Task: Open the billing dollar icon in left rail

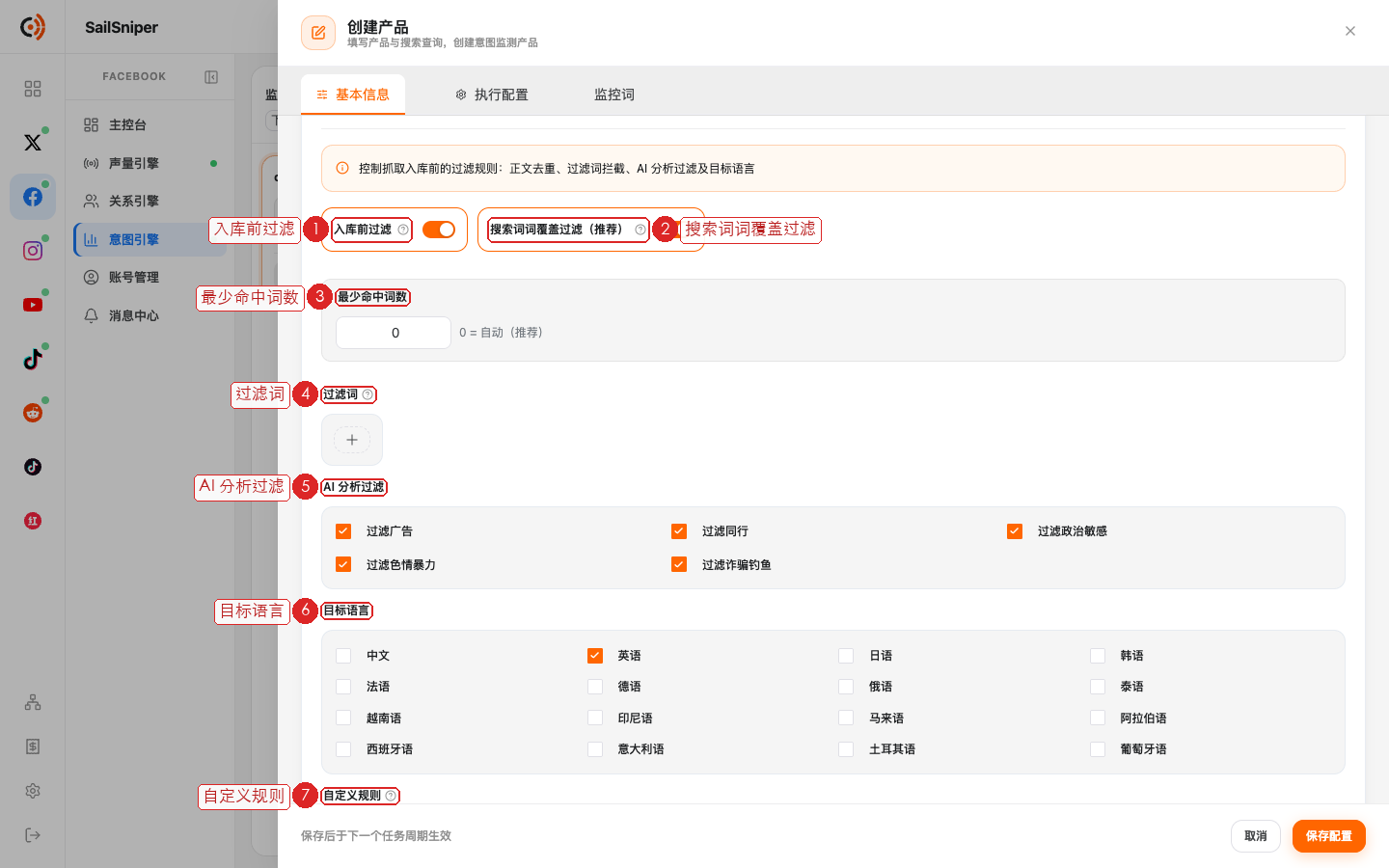Action: pyautogui.click(x=33, y=746)
